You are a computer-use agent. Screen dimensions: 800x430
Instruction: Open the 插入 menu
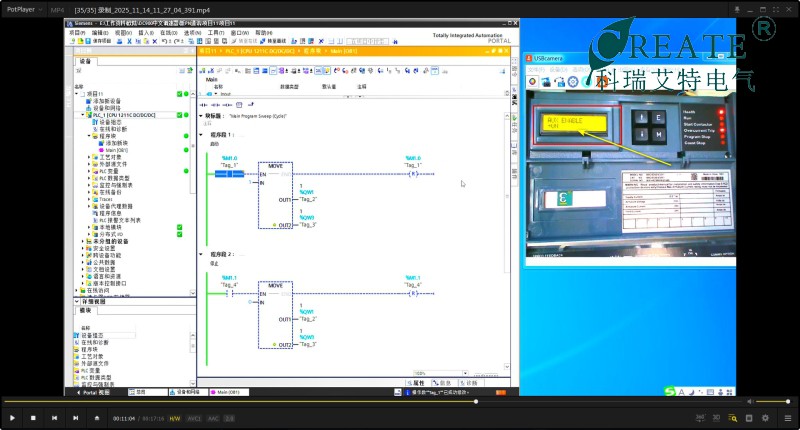146,33
